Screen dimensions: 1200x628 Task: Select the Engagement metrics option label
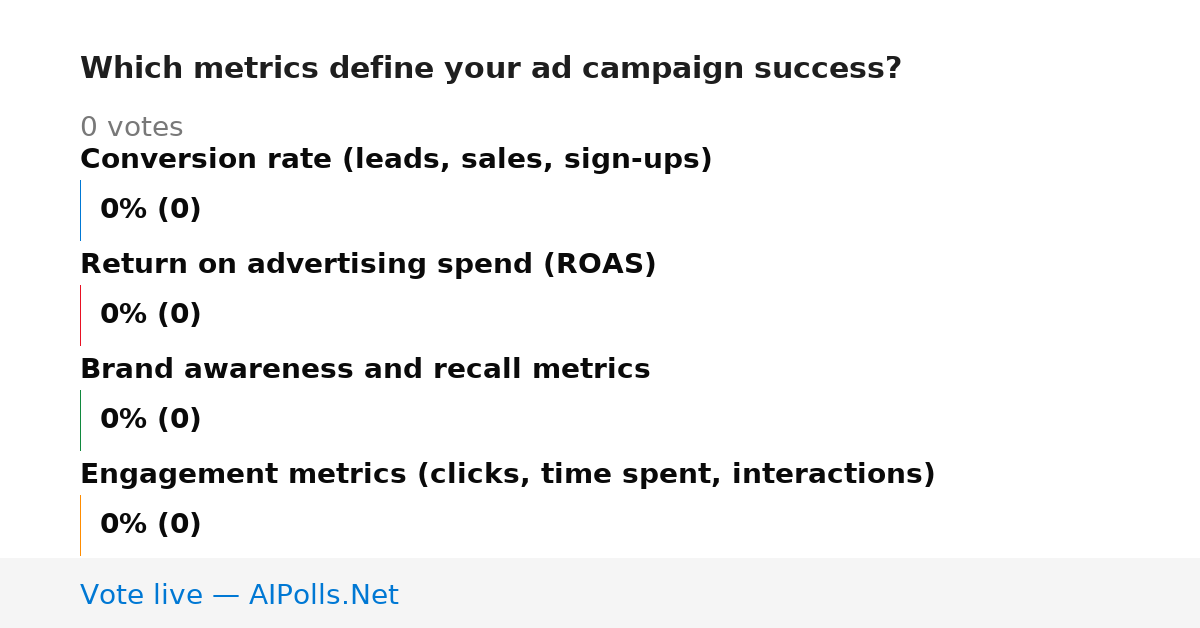[x=508, y=475]
